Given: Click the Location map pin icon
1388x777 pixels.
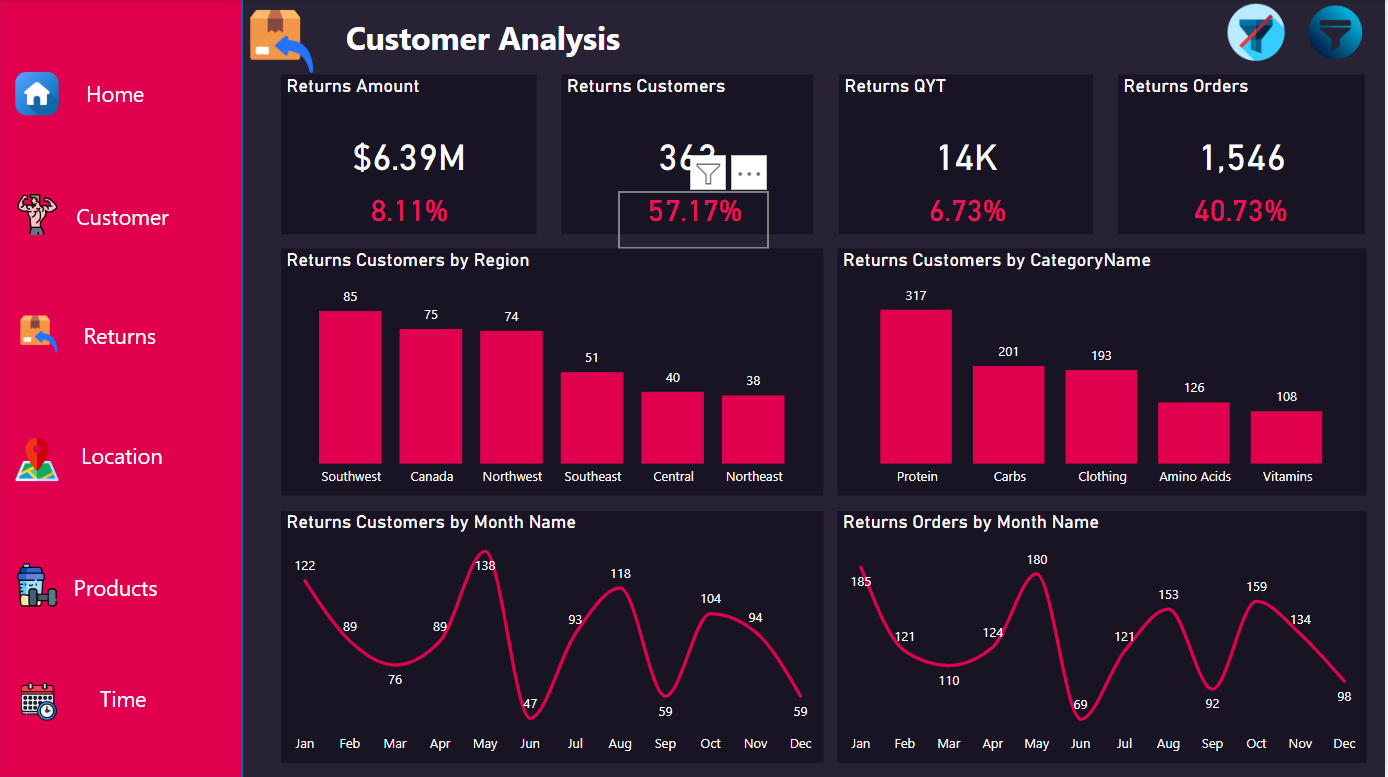Looking at the screenshot, I should pos(37,459).
